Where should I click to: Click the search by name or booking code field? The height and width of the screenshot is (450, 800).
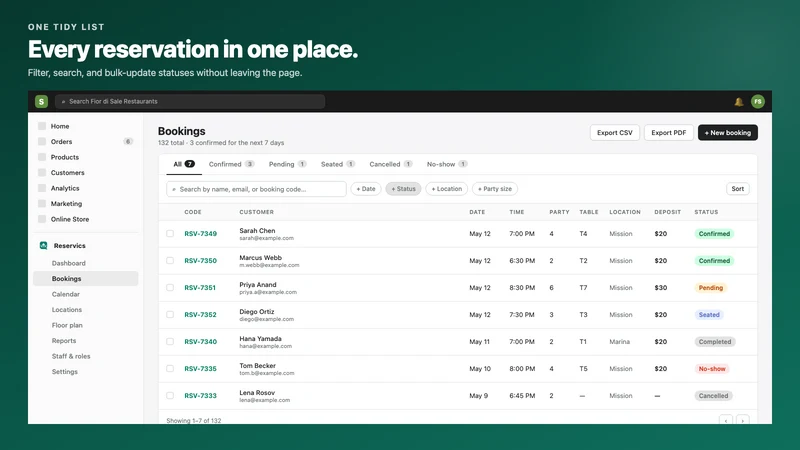pyautogui.click(x=256, y=189)
